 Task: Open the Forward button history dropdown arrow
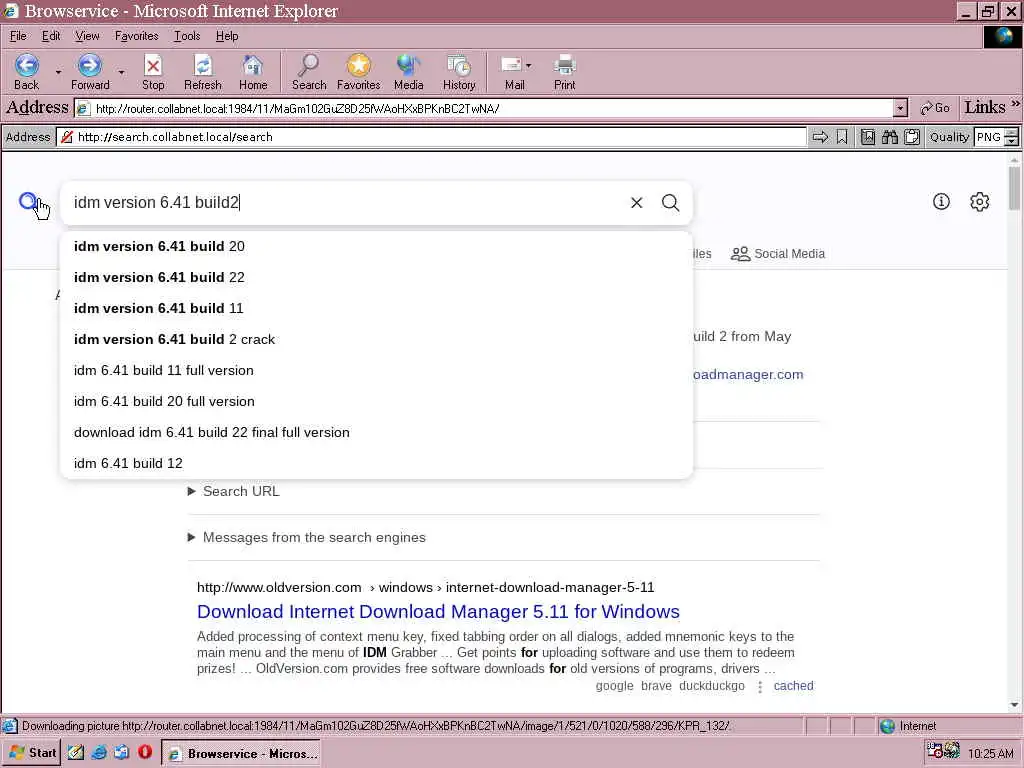(121, 72)
